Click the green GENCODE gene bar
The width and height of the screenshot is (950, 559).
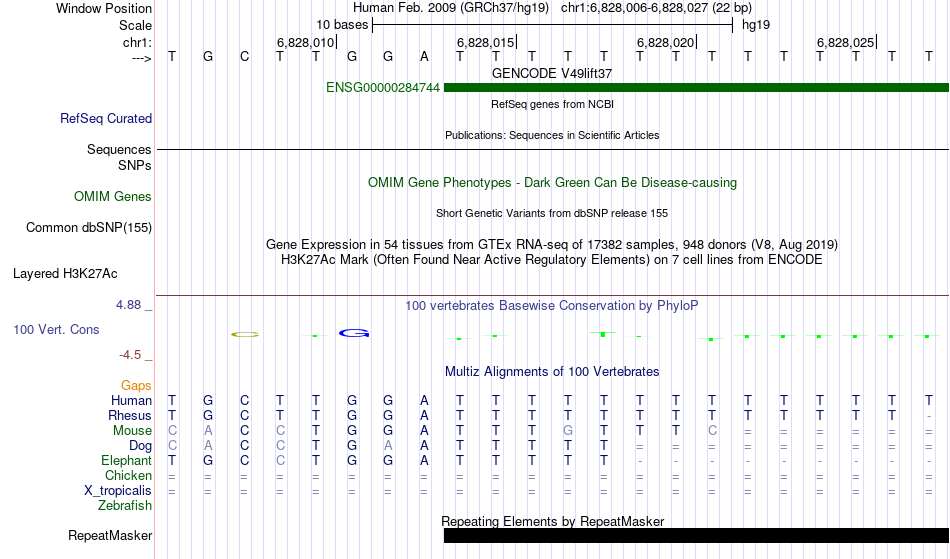pos(696,88)
